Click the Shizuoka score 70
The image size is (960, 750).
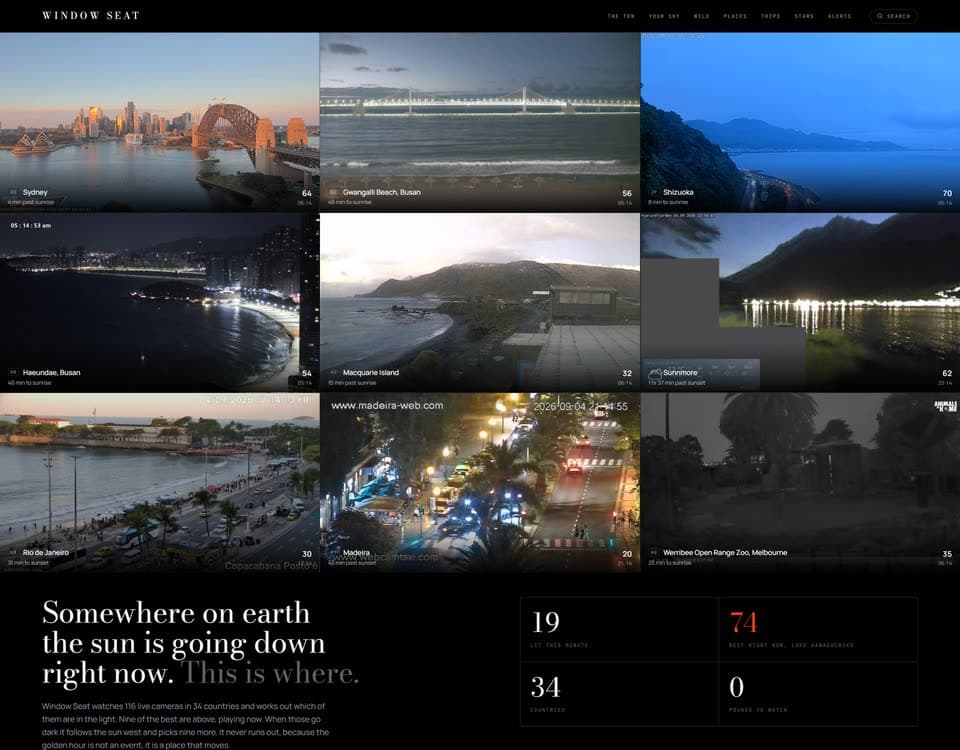tap(947, 193)
